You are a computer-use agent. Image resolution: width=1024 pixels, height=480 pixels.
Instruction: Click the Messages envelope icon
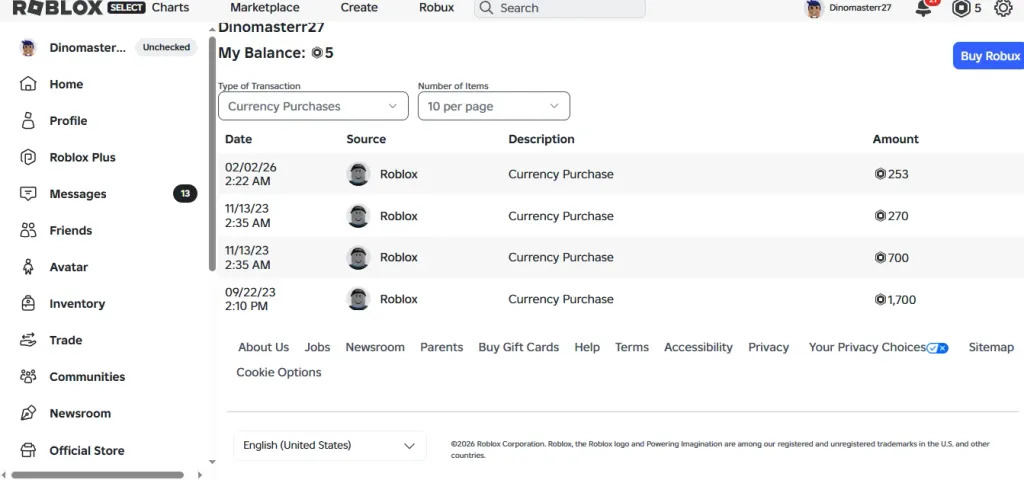pyautogui.click(x=28, y=194)
